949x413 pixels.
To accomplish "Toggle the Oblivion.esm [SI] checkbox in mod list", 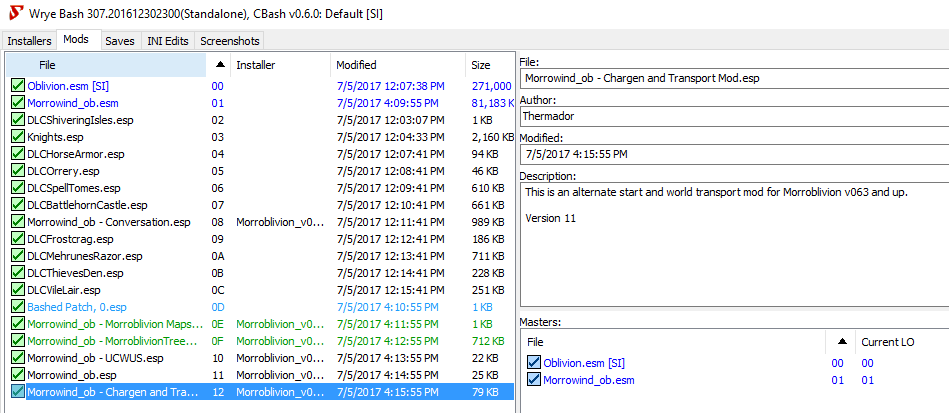I will pyautogui.click(x=18, y=86).
